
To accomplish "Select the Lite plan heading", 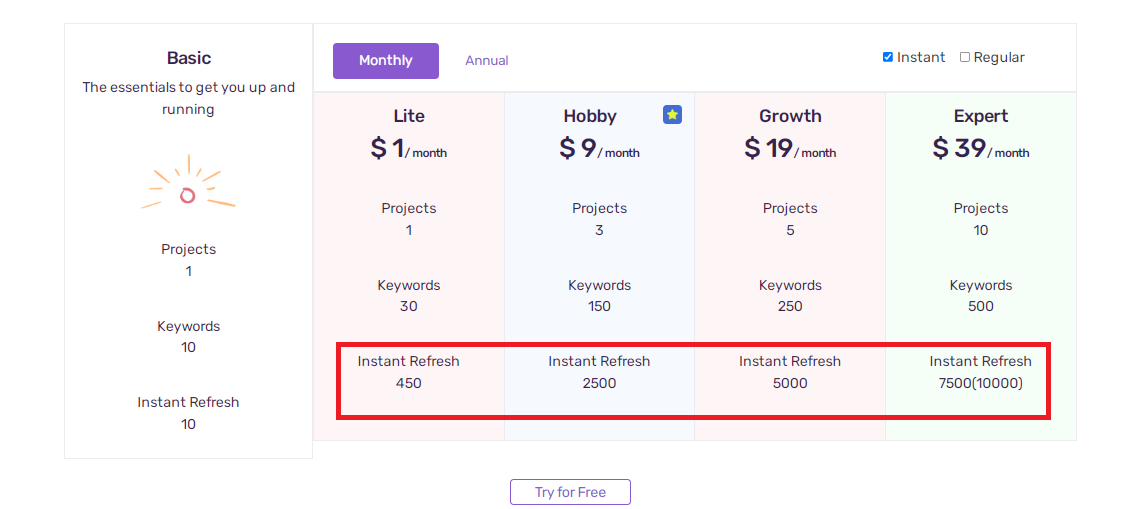I will click(409, 116).
